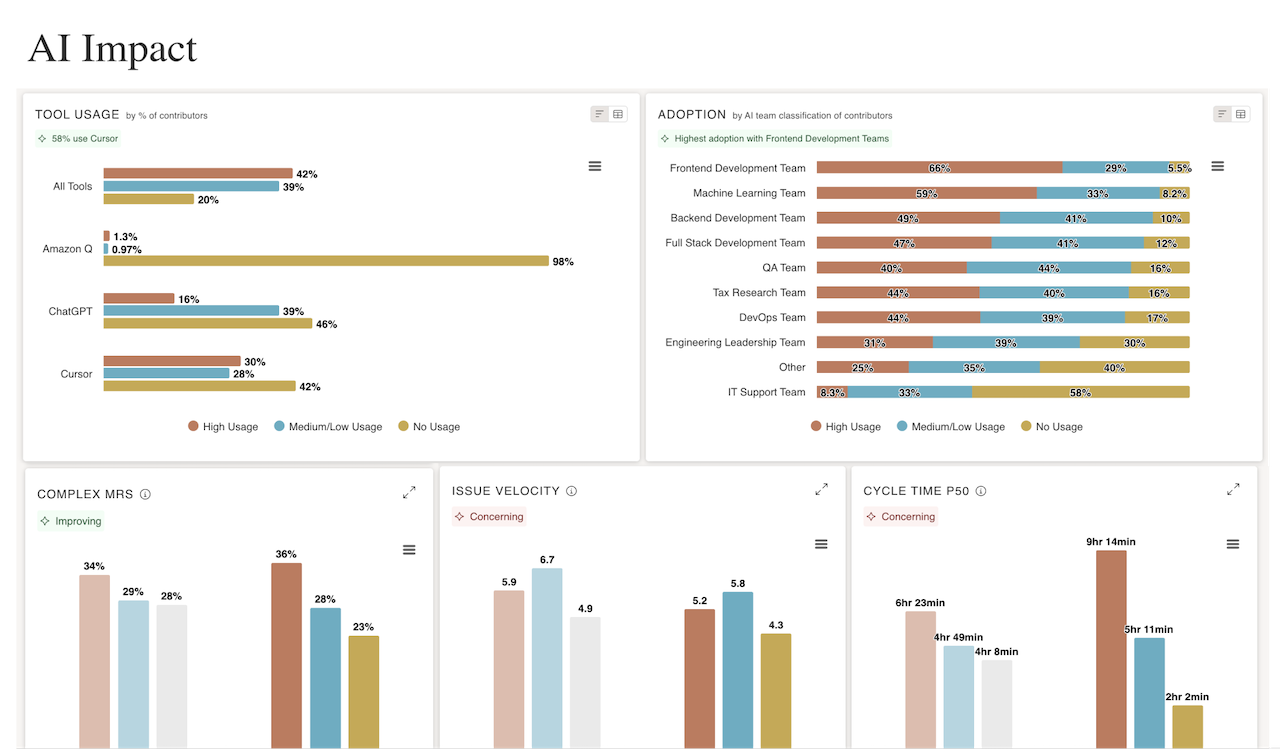The width and height of the screenshot is (1280, 749).
Task: Switch Adoption panel to table view
Action: [1241, 114]
